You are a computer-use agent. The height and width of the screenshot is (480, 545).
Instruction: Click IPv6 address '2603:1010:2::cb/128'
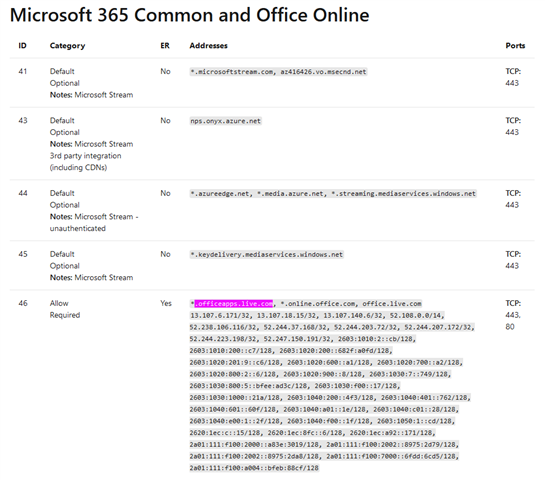376,339
